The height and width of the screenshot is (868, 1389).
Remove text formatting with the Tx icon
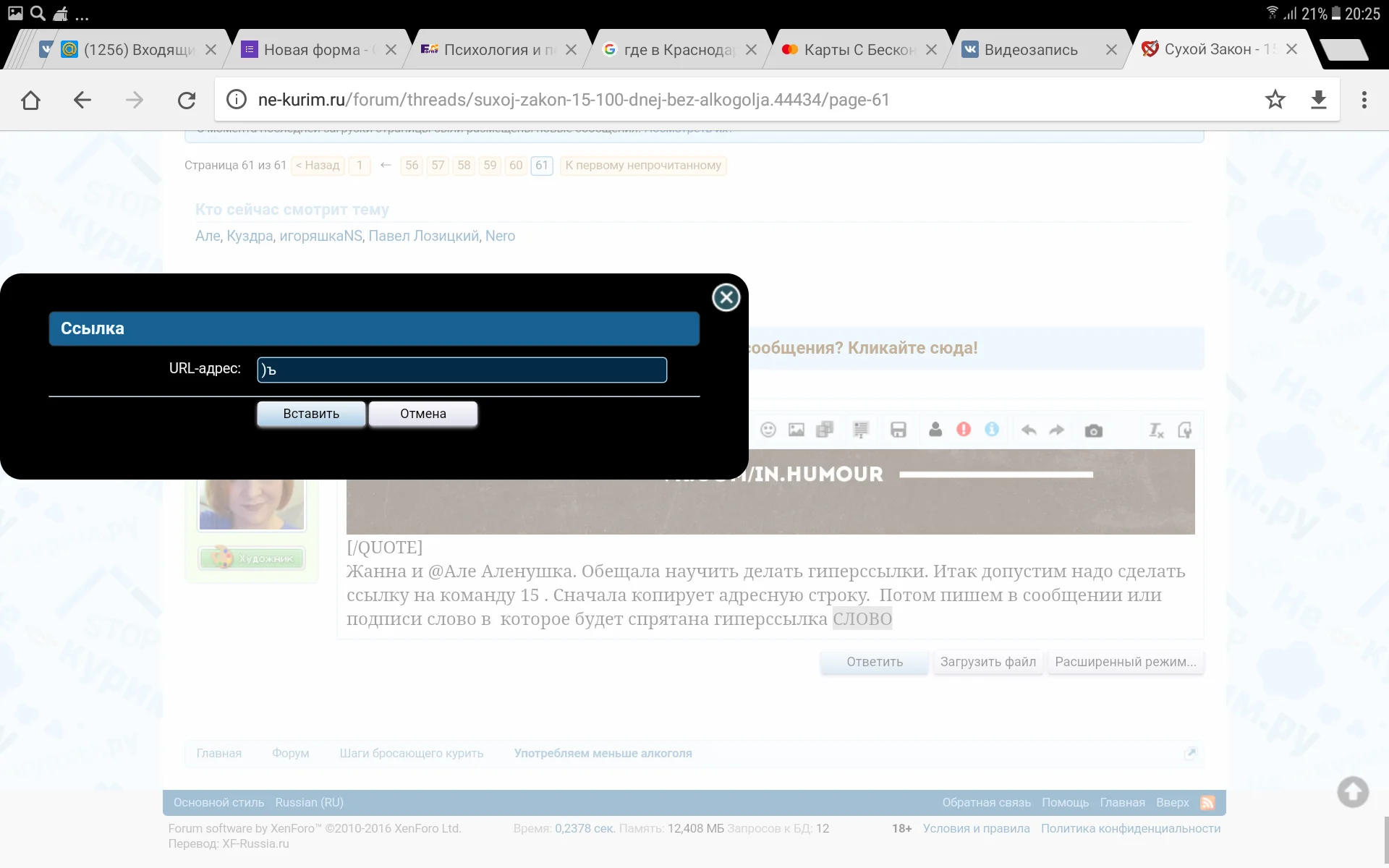pyautogui.click(x=1155, y=429)
